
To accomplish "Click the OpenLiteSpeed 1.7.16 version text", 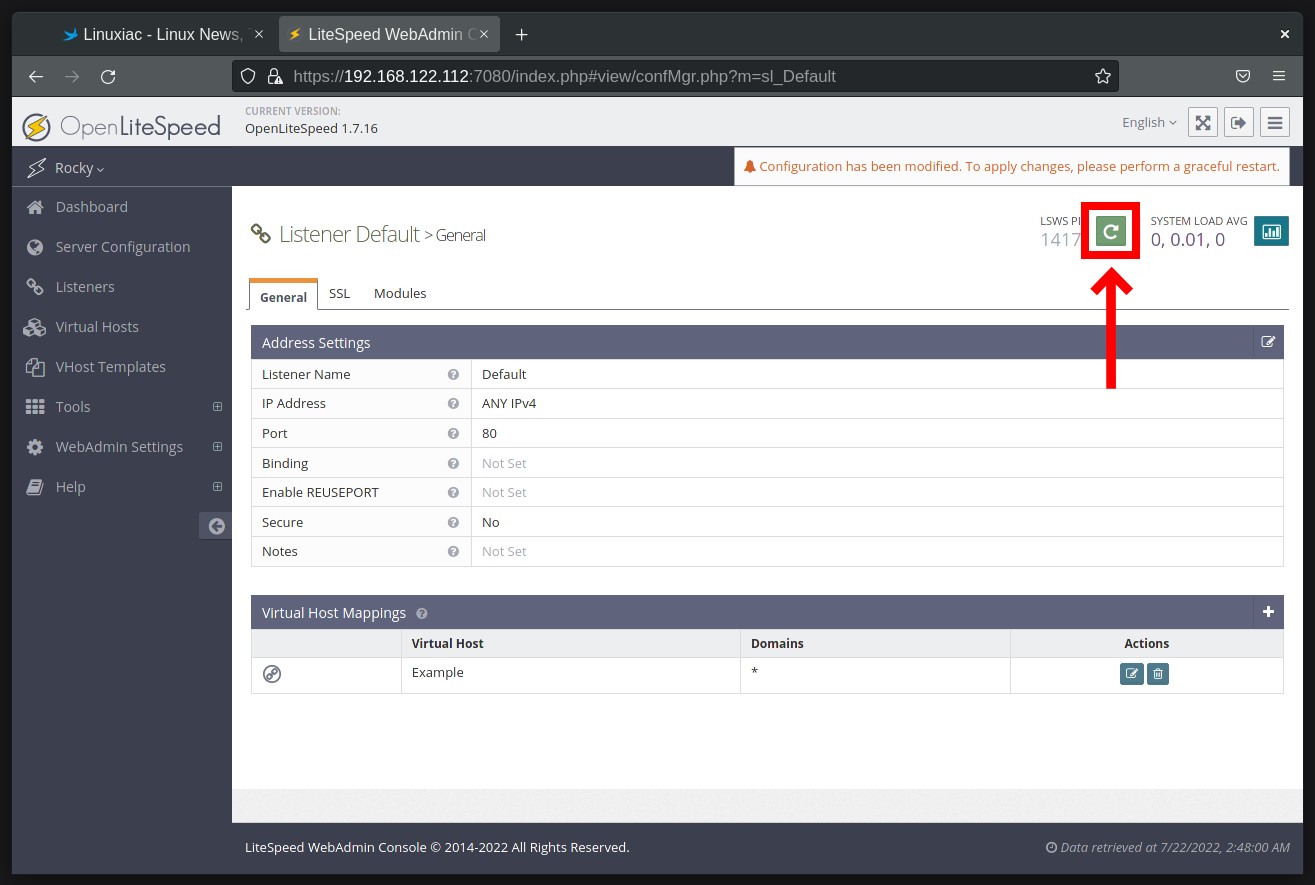I will (x=311, y=128).
